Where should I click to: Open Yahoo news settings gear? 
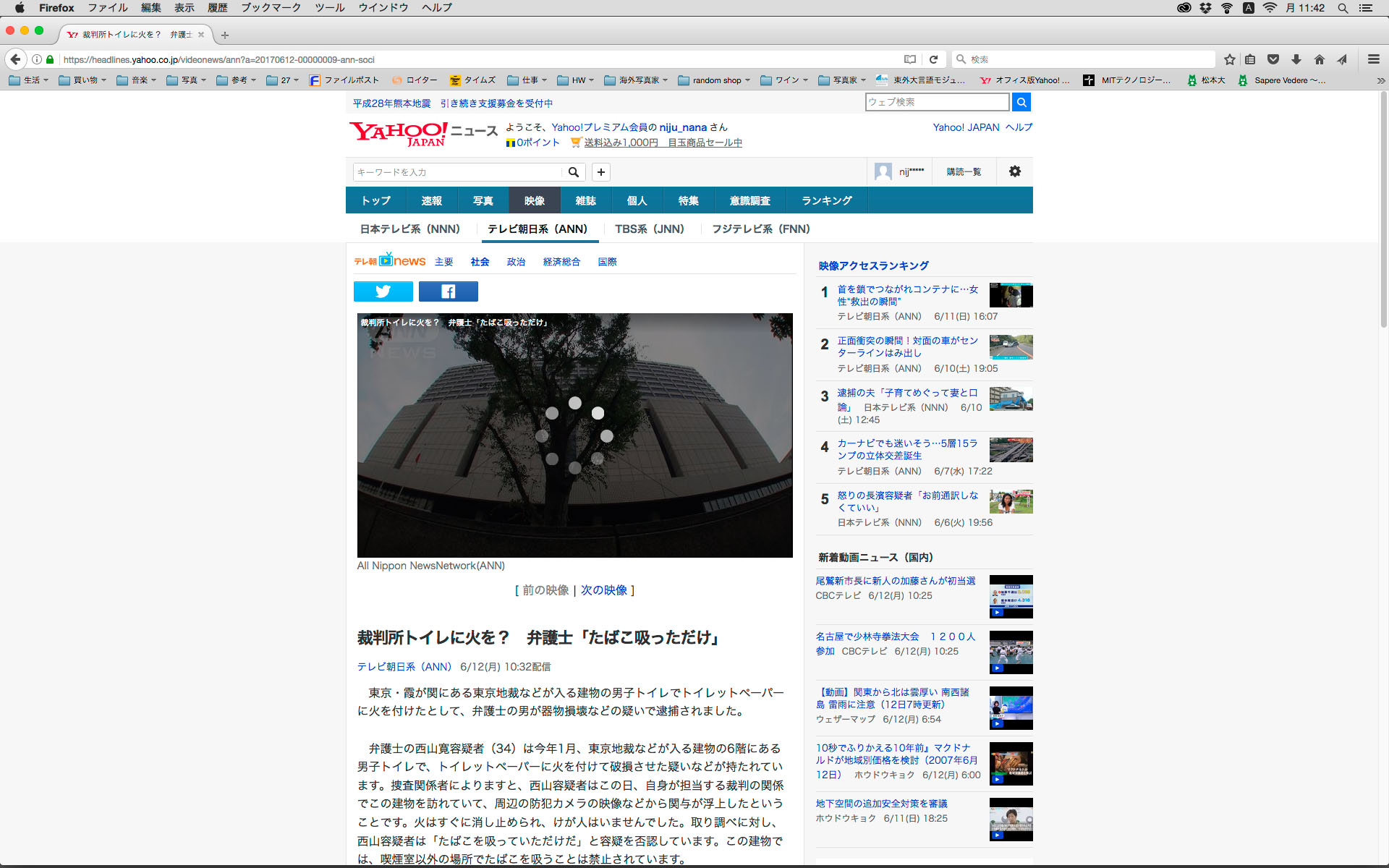(1014, 171)
